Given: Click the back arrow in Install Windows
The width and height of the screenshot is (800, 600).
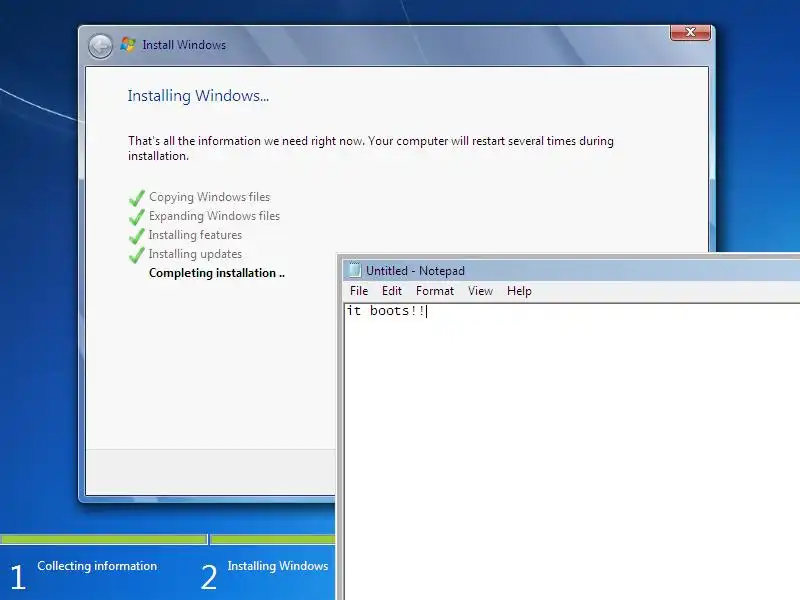Looking at the screenshot, I should point(100,46).
